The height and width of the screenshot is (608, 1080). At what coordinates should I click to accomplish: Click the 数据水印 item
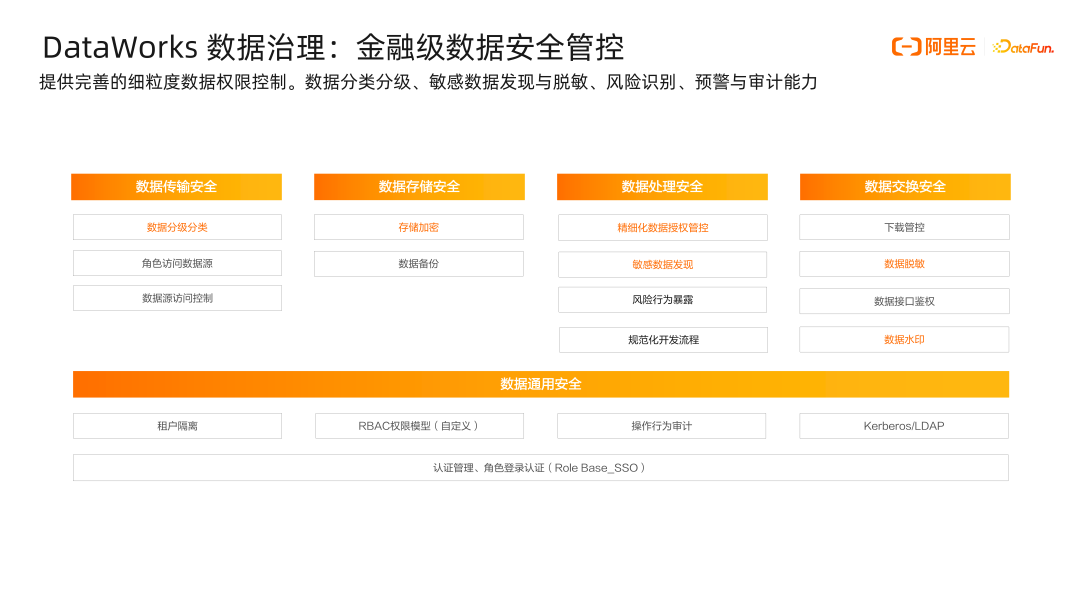pos(904,339)
